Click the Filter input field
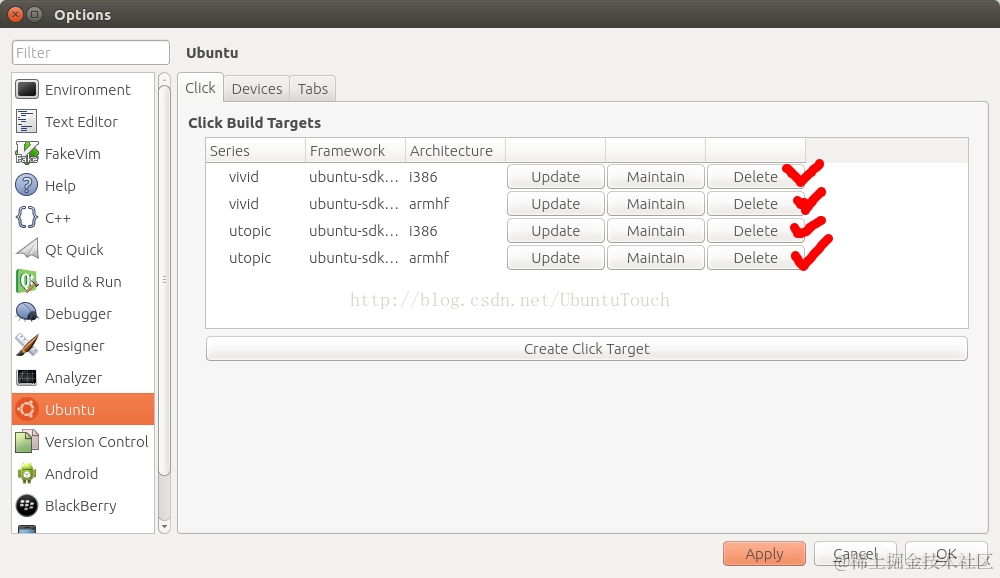The width and height of the screenshot is (1000, 578). [91, 52]
